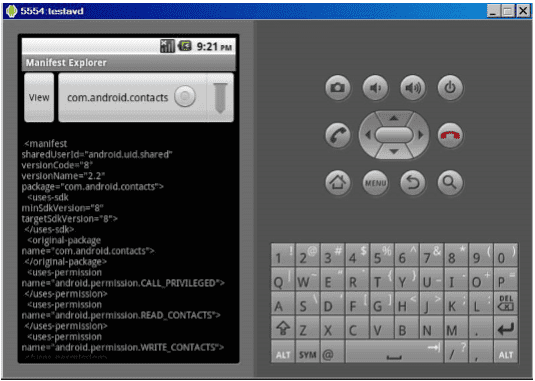Click the CALL_PRIVILEGED permission line
Viewport: 535px width, 381px height.
tap(123, 283)
